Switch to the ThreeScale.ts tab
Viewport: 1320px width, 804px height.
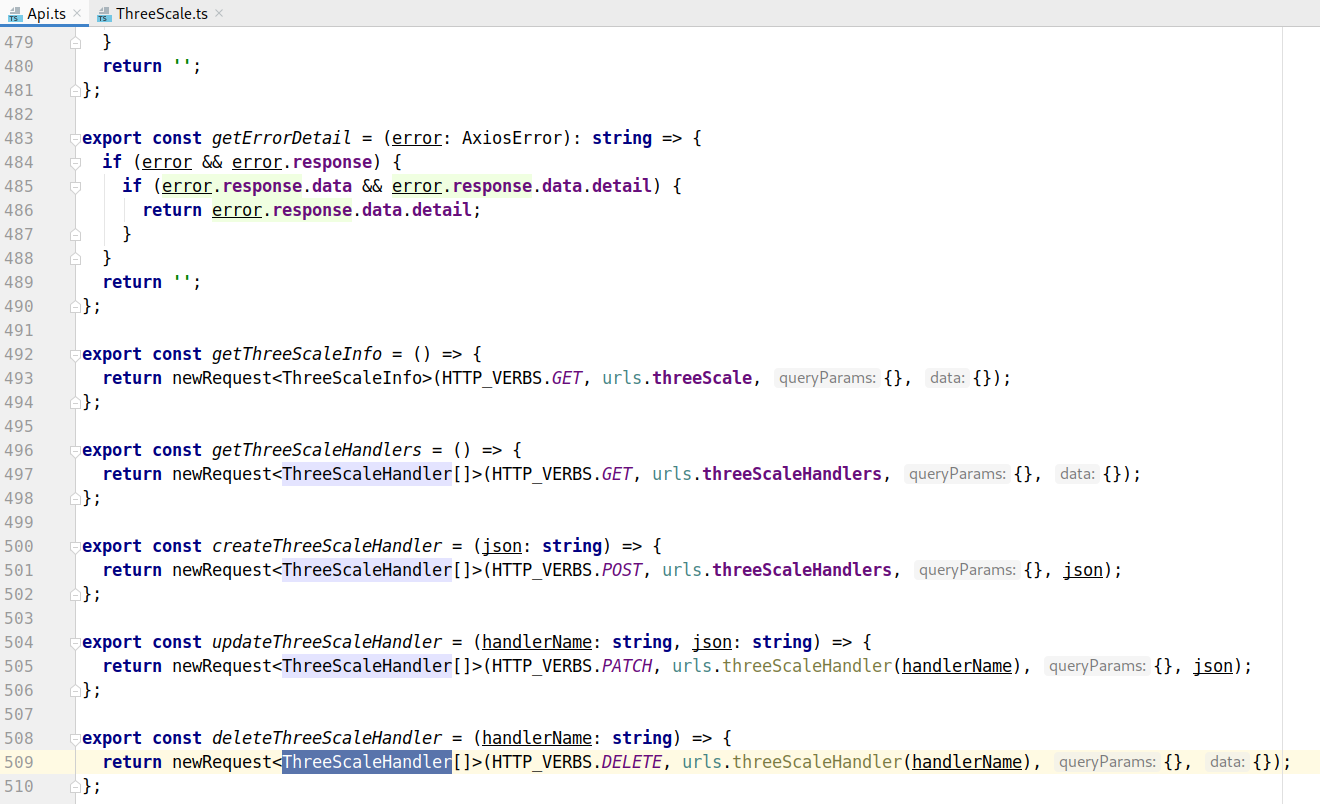[161, 13]
